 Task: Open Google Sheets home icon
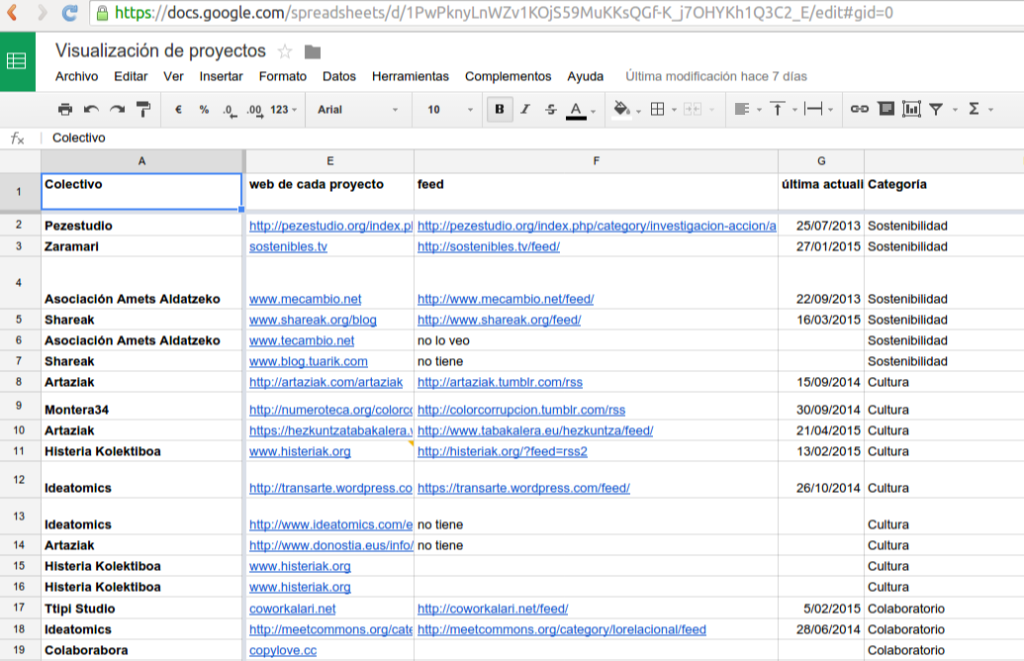coord(17,61)
